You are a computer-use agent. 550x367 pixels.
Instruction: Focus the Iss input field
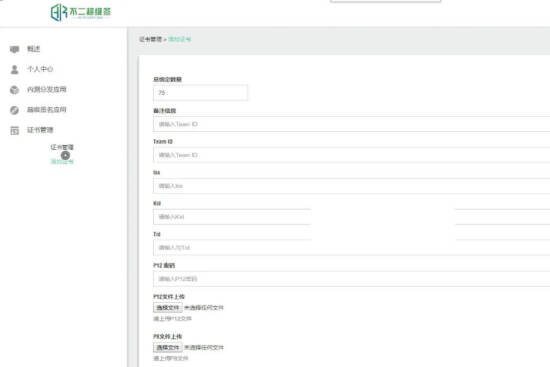pos(351,186)
